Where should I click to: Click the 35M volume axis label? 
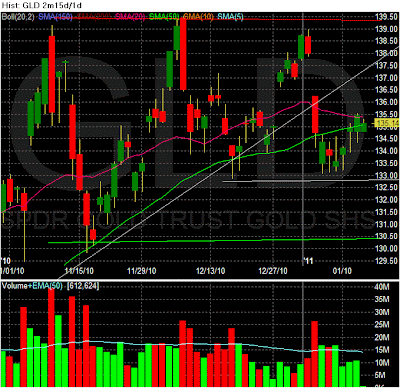pos(382,299)
